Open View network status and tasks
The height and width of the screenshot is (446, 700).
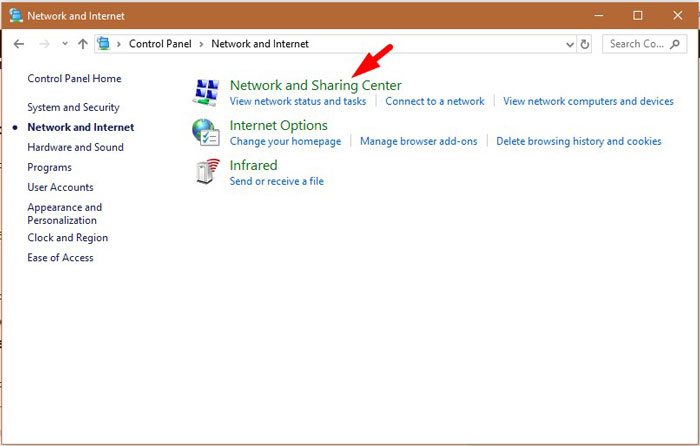[298, 101]
